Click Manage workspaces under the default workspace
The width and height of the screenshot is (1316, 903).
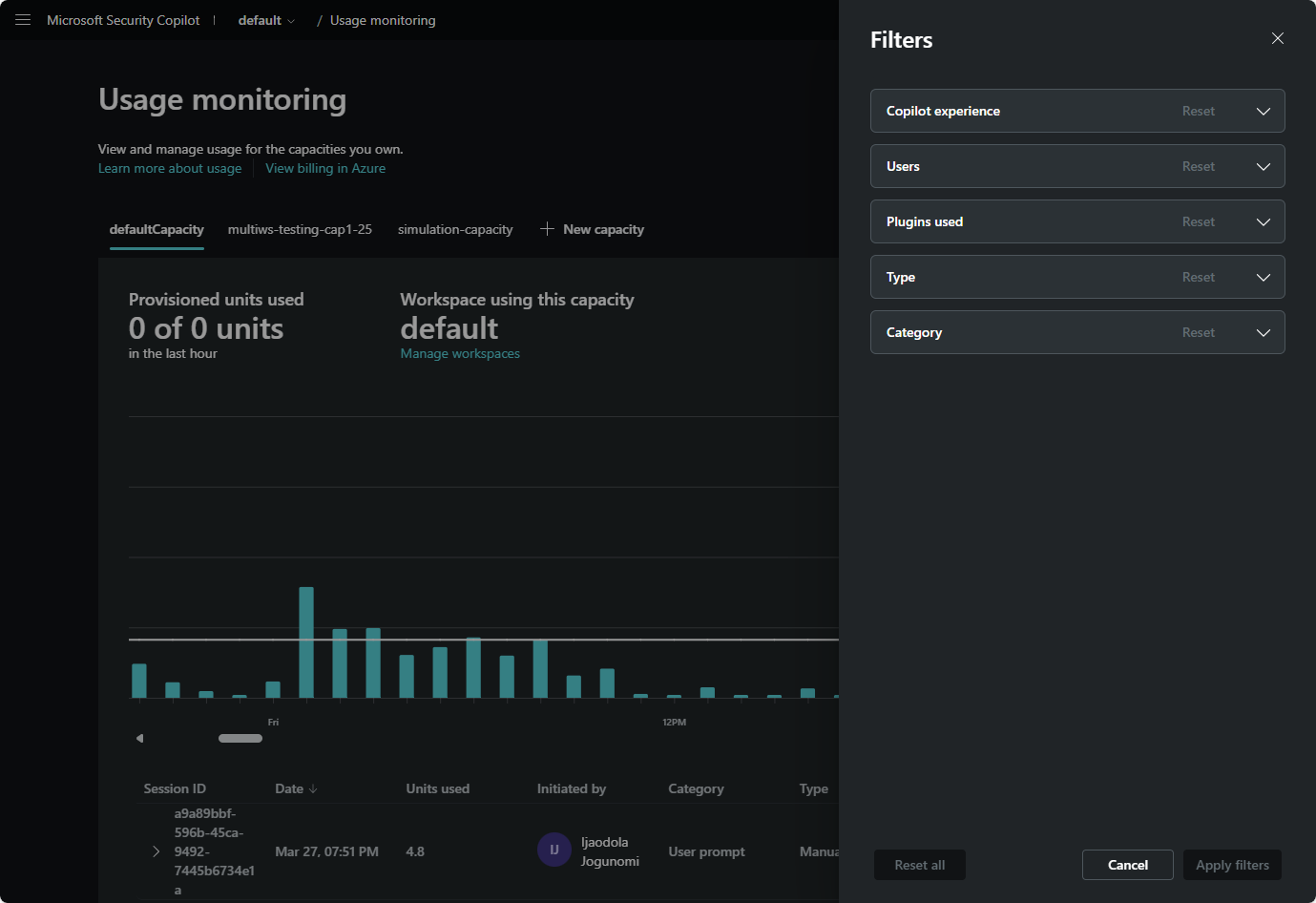(460, 353)
